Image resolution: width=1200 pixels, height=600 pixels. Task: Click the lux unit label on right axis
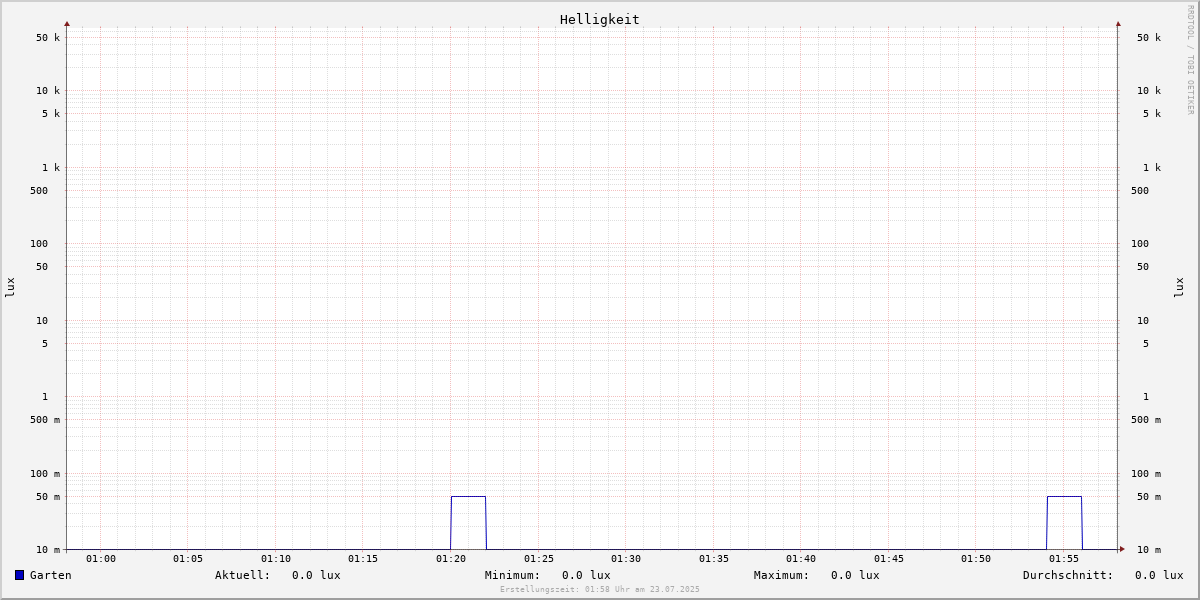[1179, 288]
